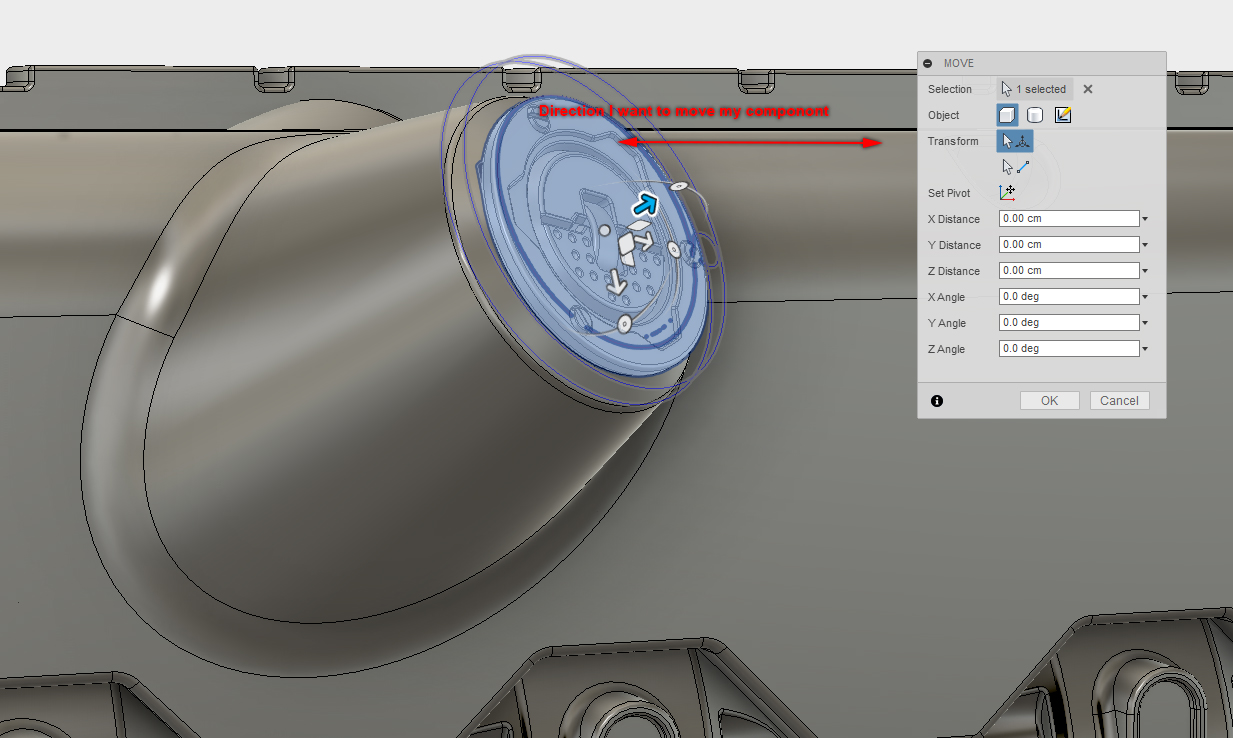Click the 'Transform' label
Viewport: 1233px width, 738px height.
953,141
